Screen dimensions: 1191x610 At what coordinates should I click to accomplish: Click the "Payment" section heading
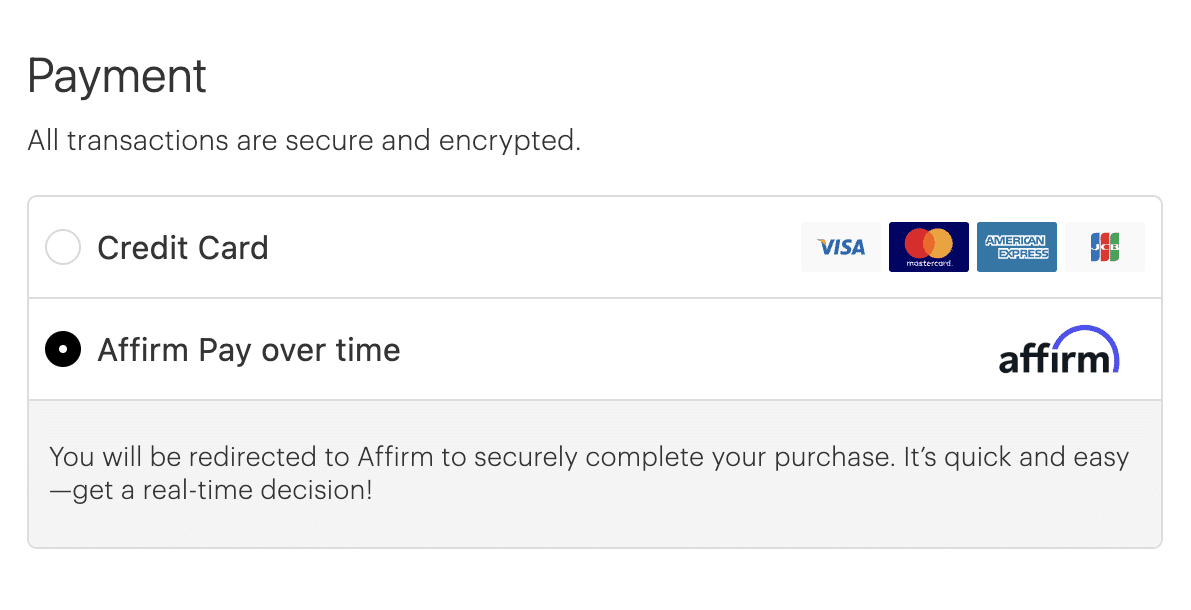point(117,76)
